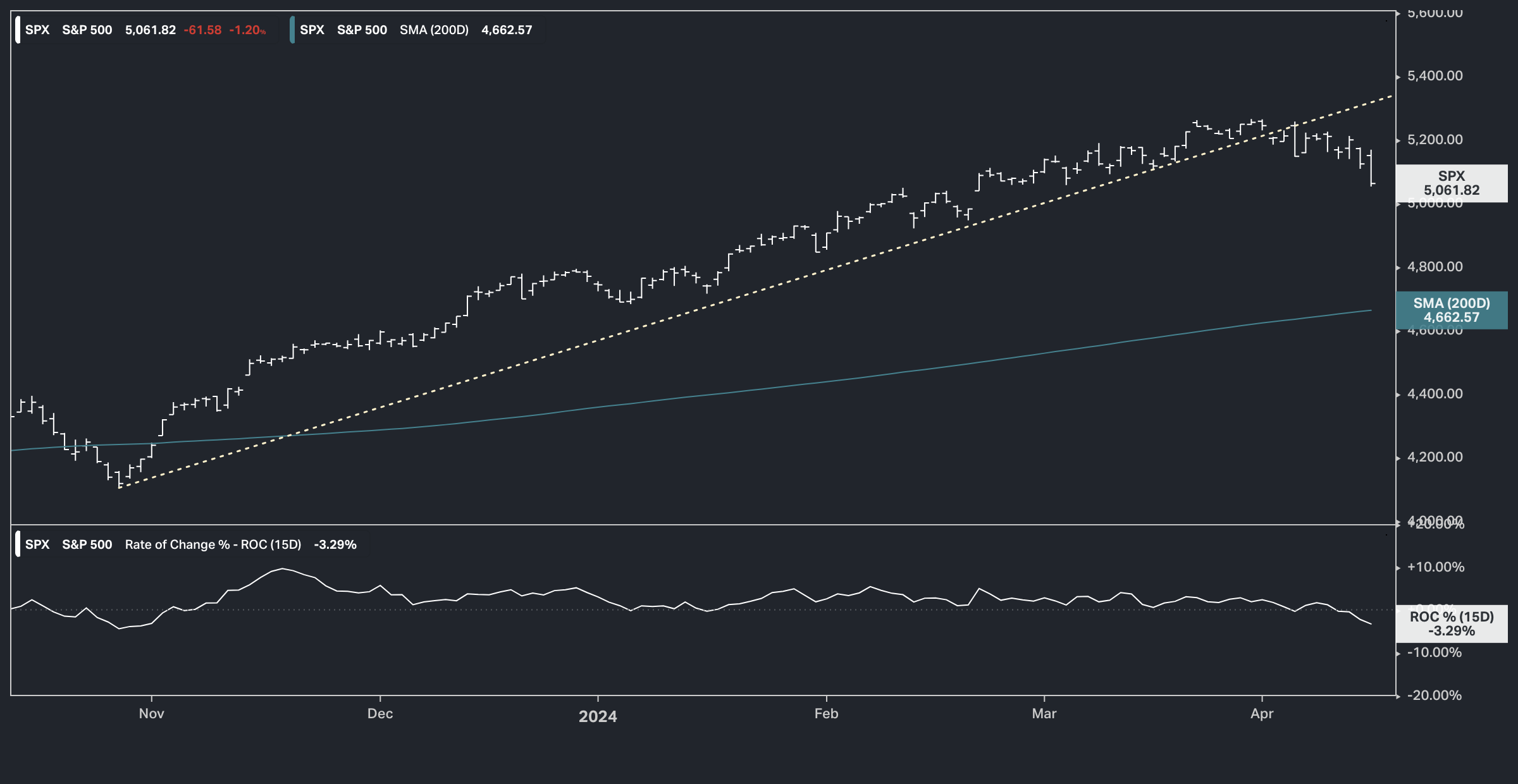Click the Feb label on time axis
The image size is (1518, 784).
[826, 714]
